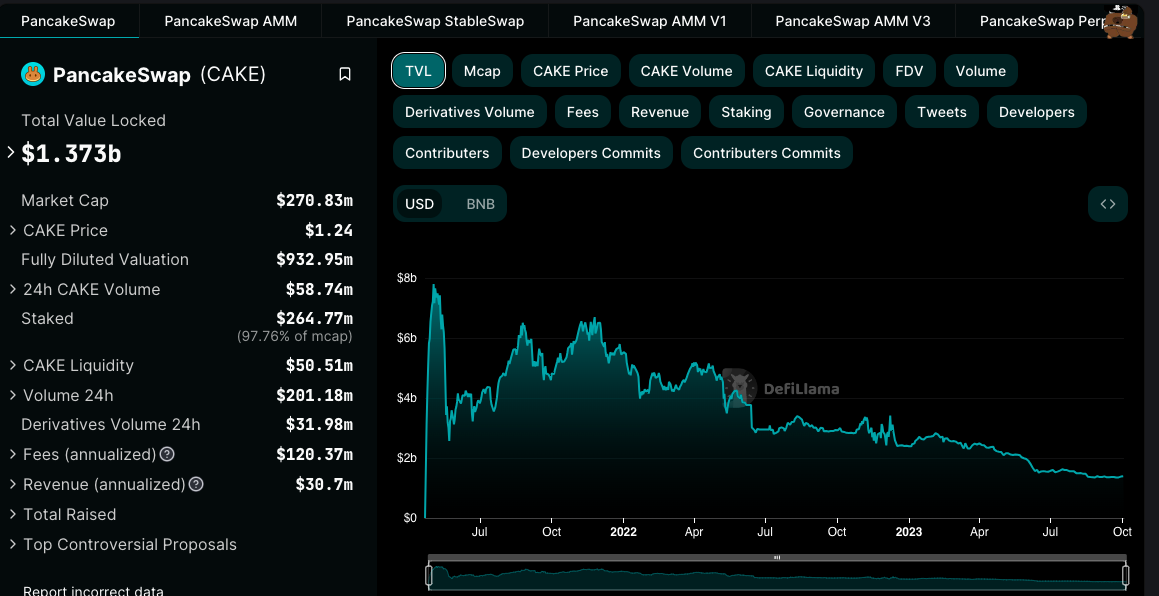This screenshot has width=1159, height=596.
Task: Click the left handle of time range slider
Action: tap(429, 575)
